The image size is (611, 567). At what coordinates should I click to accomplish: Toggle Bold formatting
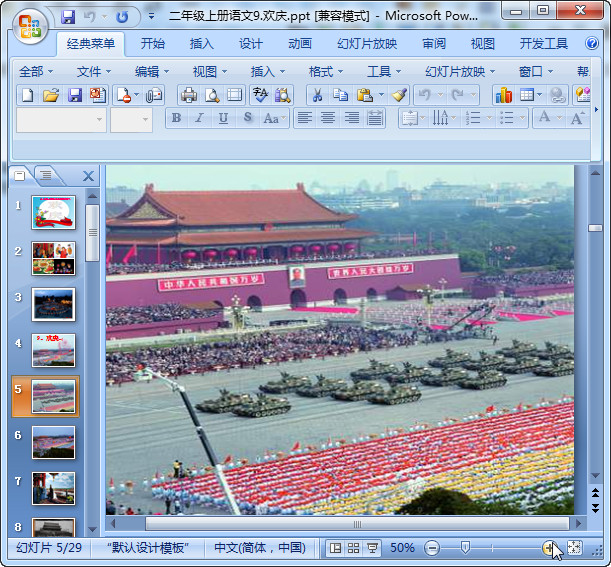tap(176, 118)
